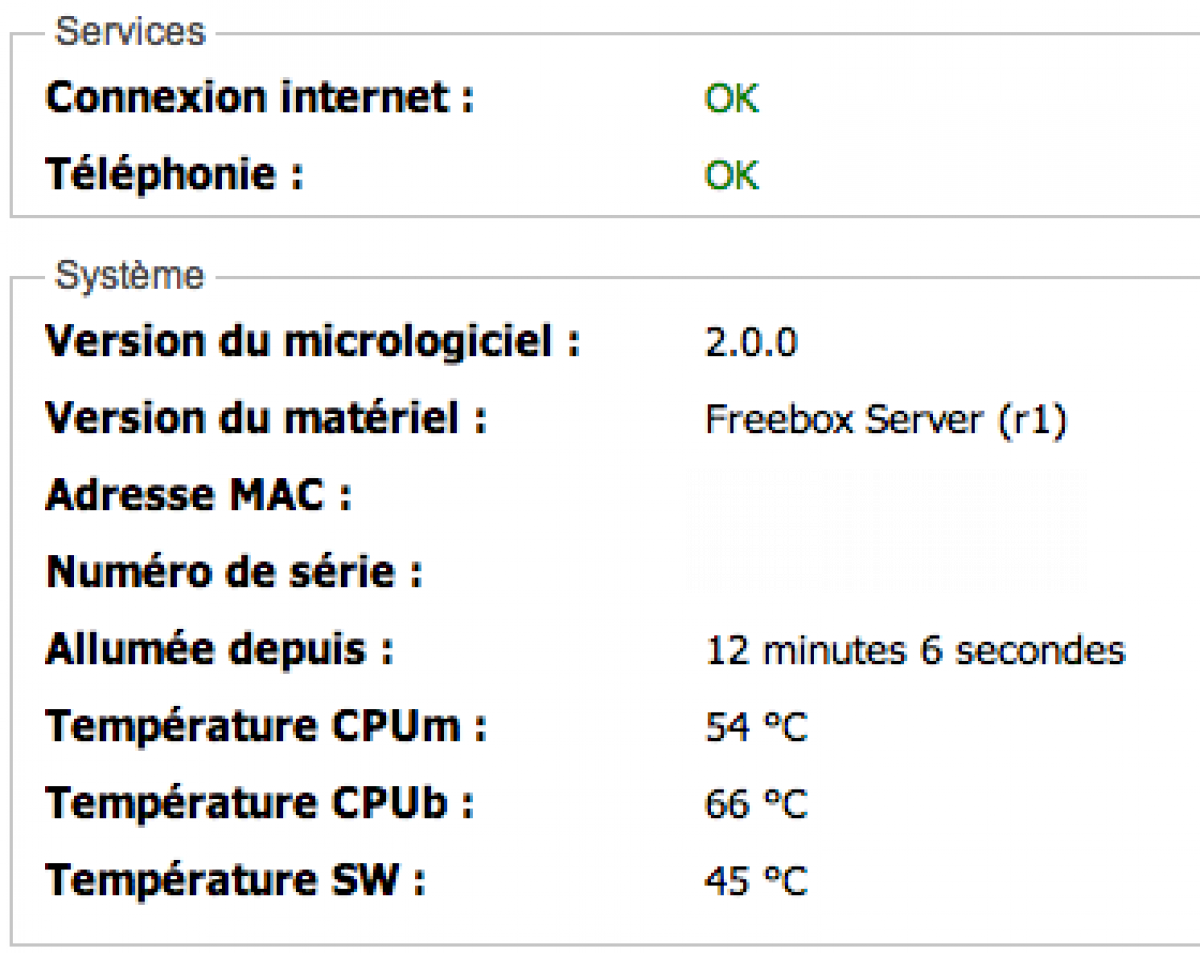The image size is (1200, 953).
Task: Click the Numéro de série label
Action: click(234, 573)
